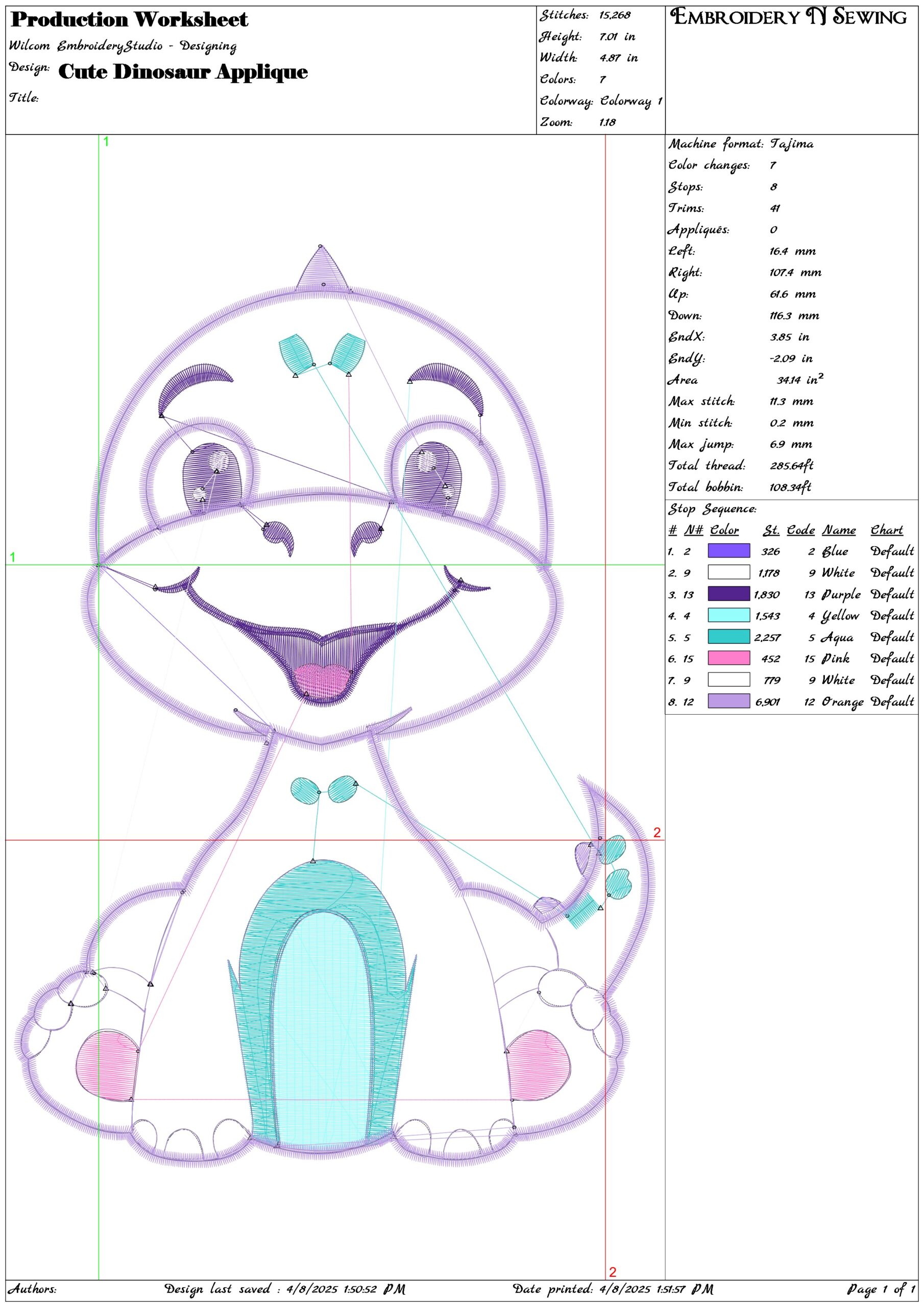Click the stitch count 6,901 in row 8
Image resolution: width=924 pixels, height=1307 pixels.
[768, 702]
